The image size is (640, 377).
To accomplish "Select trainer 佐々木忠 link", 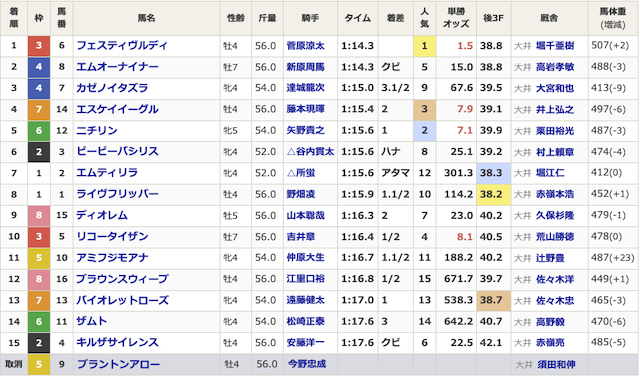I will 555,300.
